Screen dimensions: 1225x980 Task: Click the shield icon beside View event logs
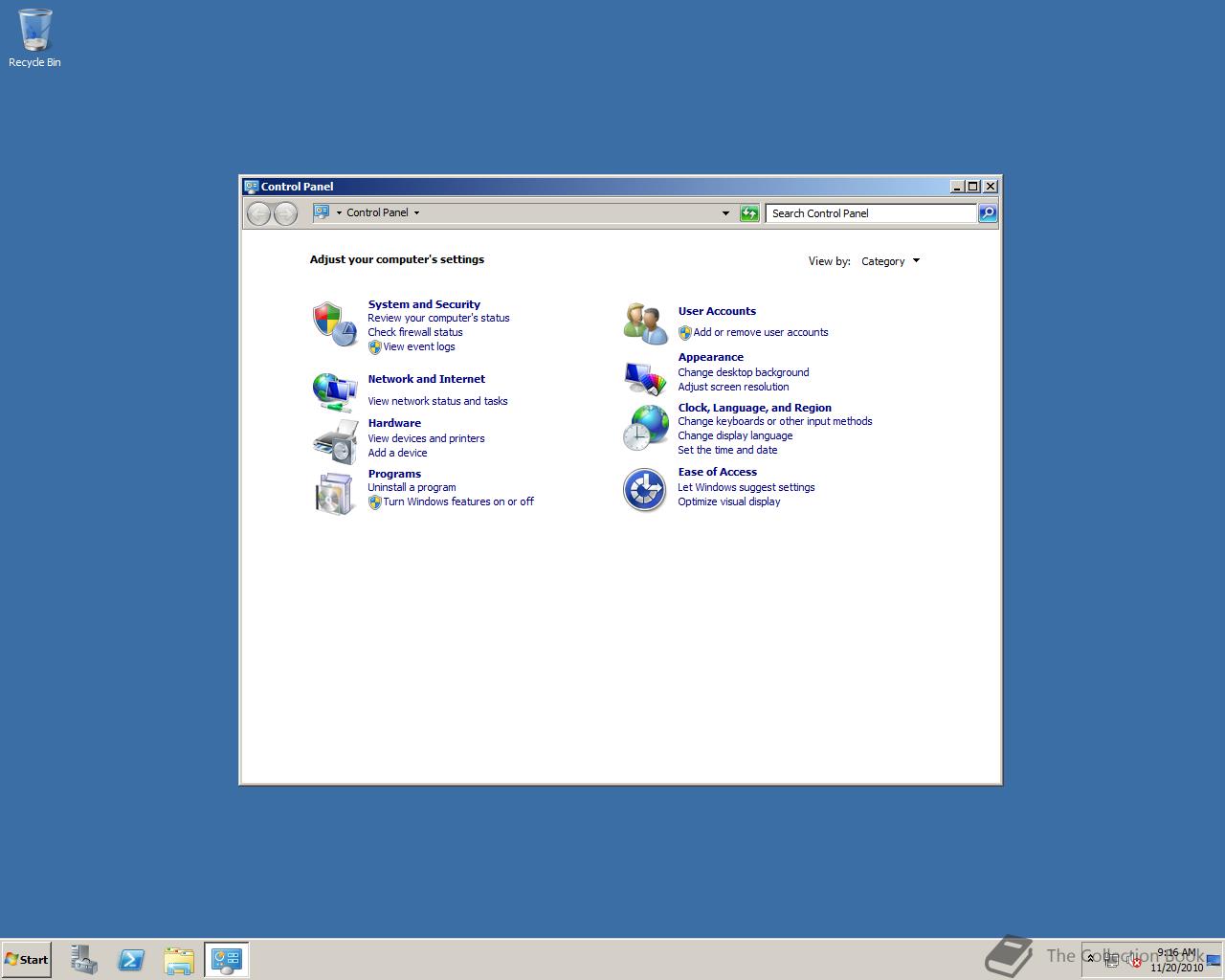tap(375, 347)
